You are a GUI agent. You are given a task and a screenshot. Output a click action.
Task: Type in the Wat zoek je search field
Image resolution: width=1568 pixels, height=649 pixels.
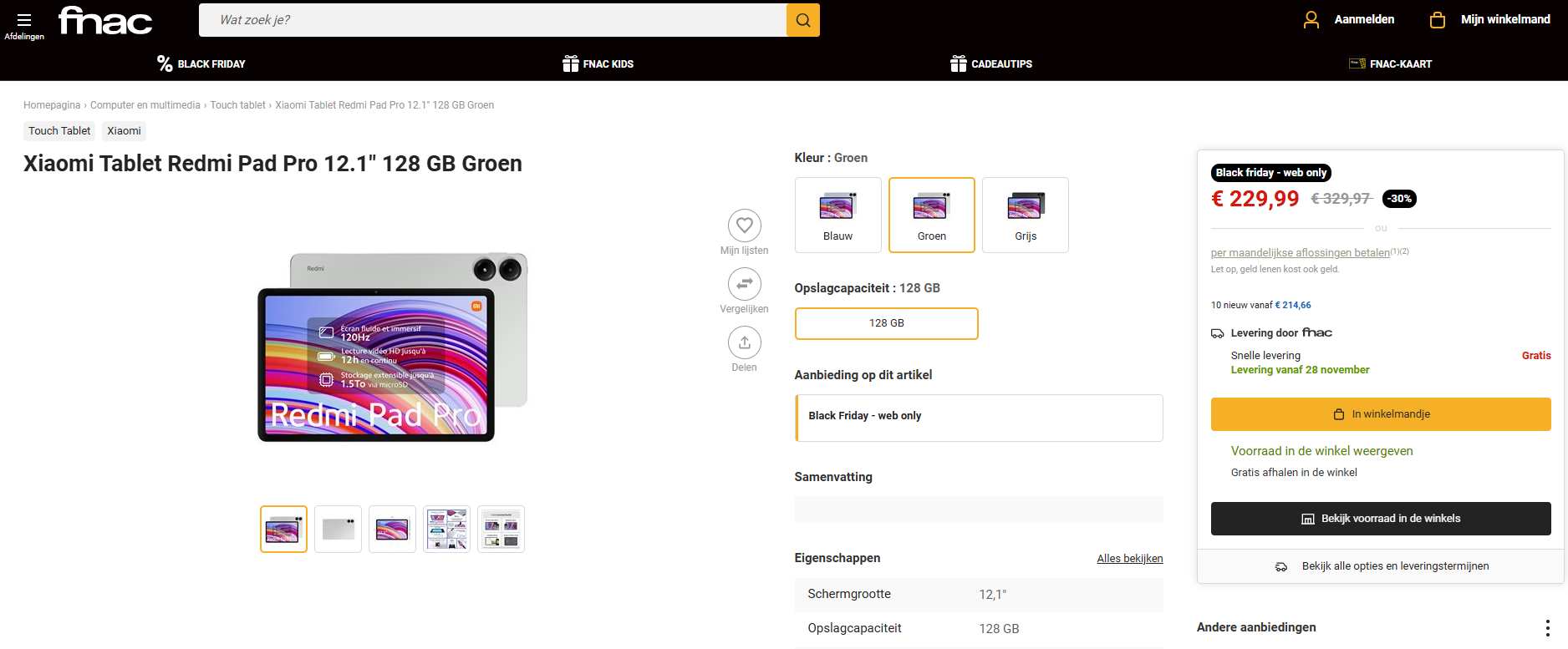pos(491,20)
